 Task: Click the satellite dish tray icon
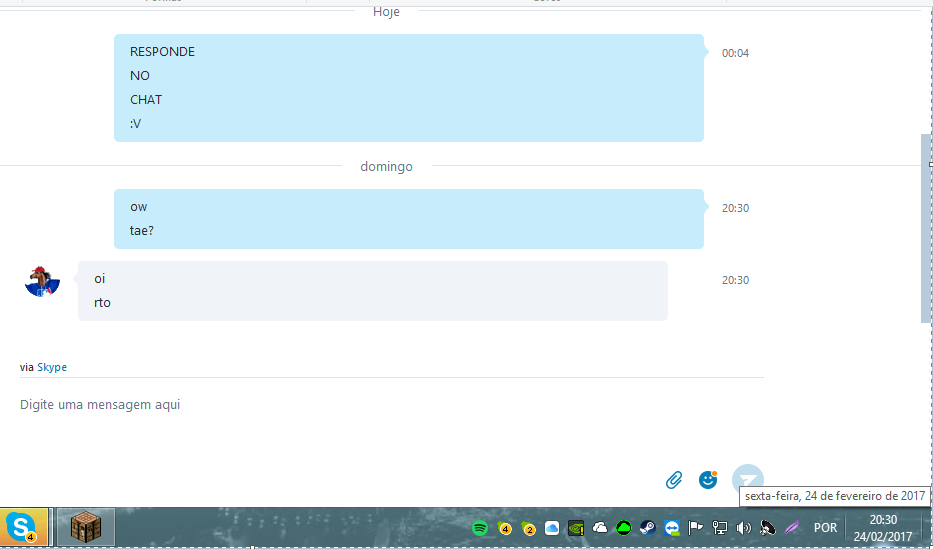coord(768,528)
